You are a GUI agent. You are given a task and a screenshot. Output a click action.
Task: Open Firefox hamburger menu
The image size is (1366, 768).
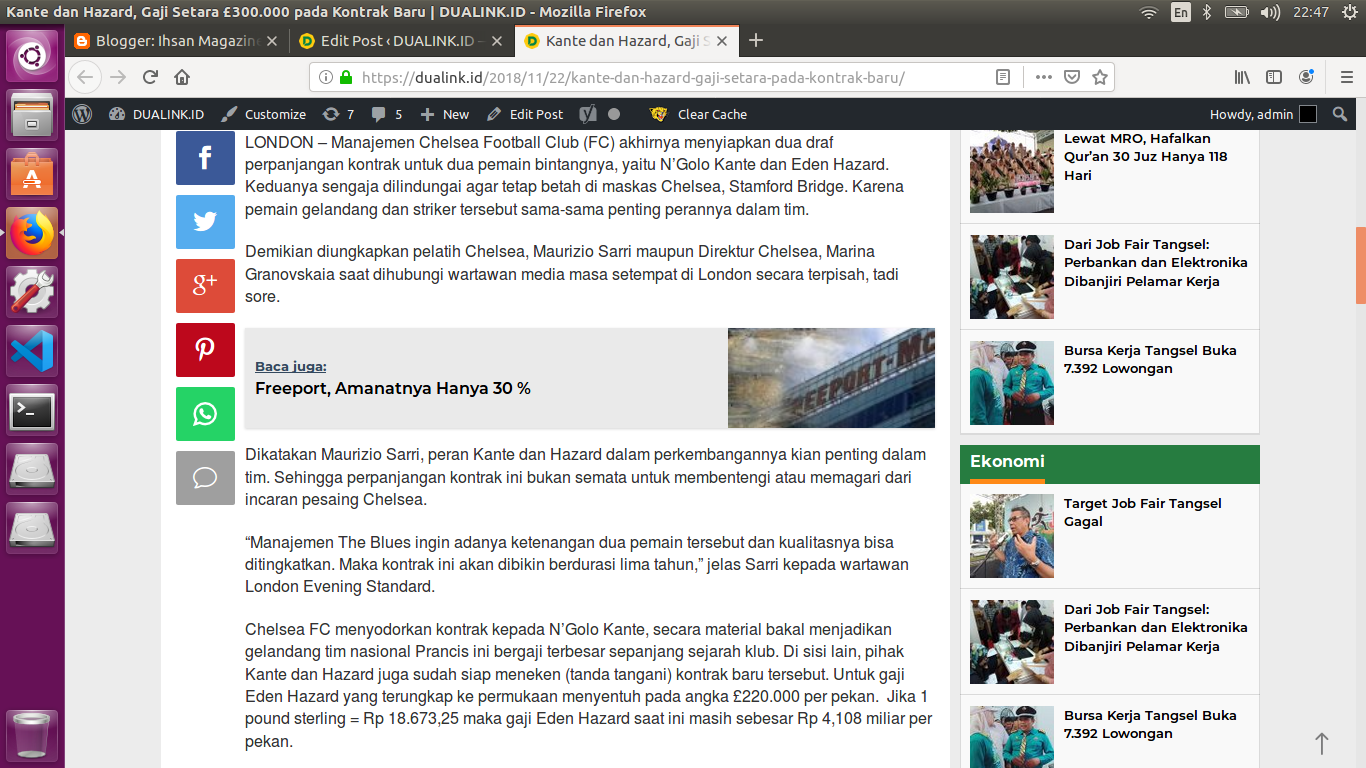point(1347,77)
